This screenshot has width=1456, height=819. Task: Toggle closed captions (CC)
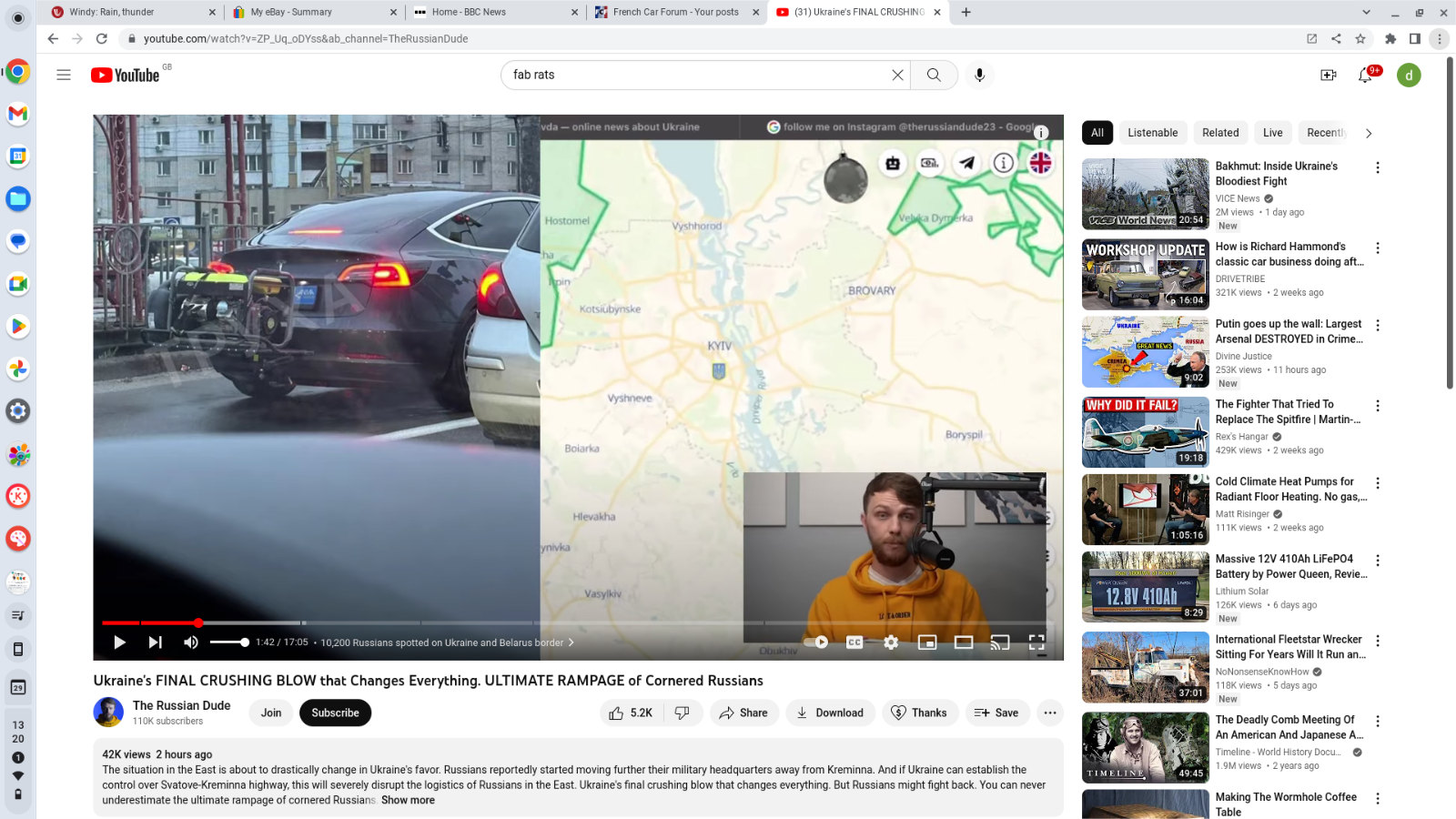click(854, 642)
